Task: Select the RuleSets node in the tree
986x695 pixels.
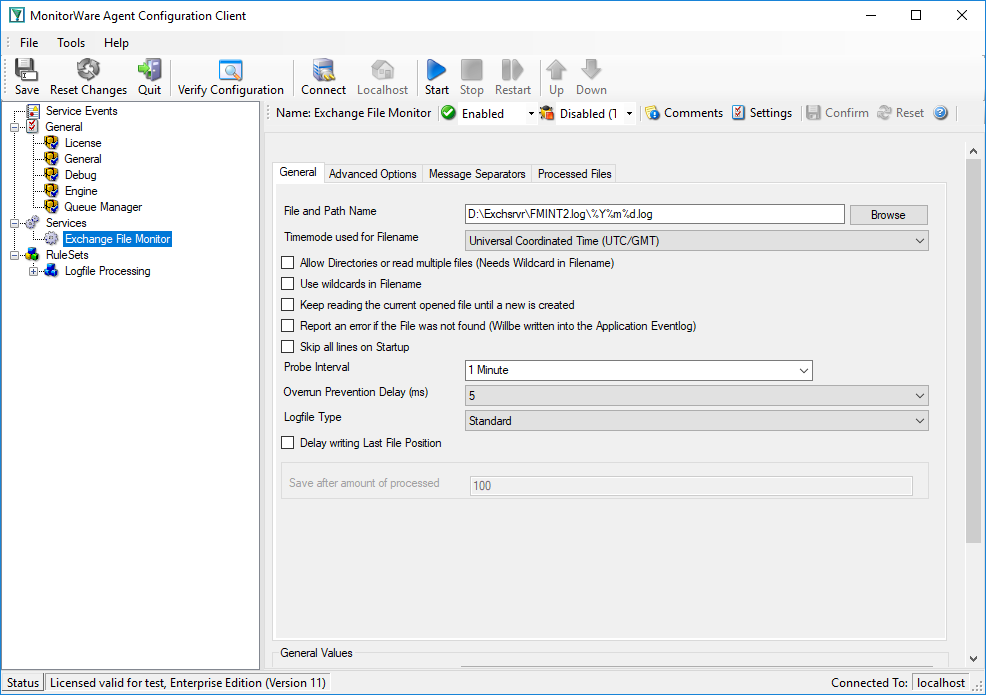Action: [x=67, y=255]
